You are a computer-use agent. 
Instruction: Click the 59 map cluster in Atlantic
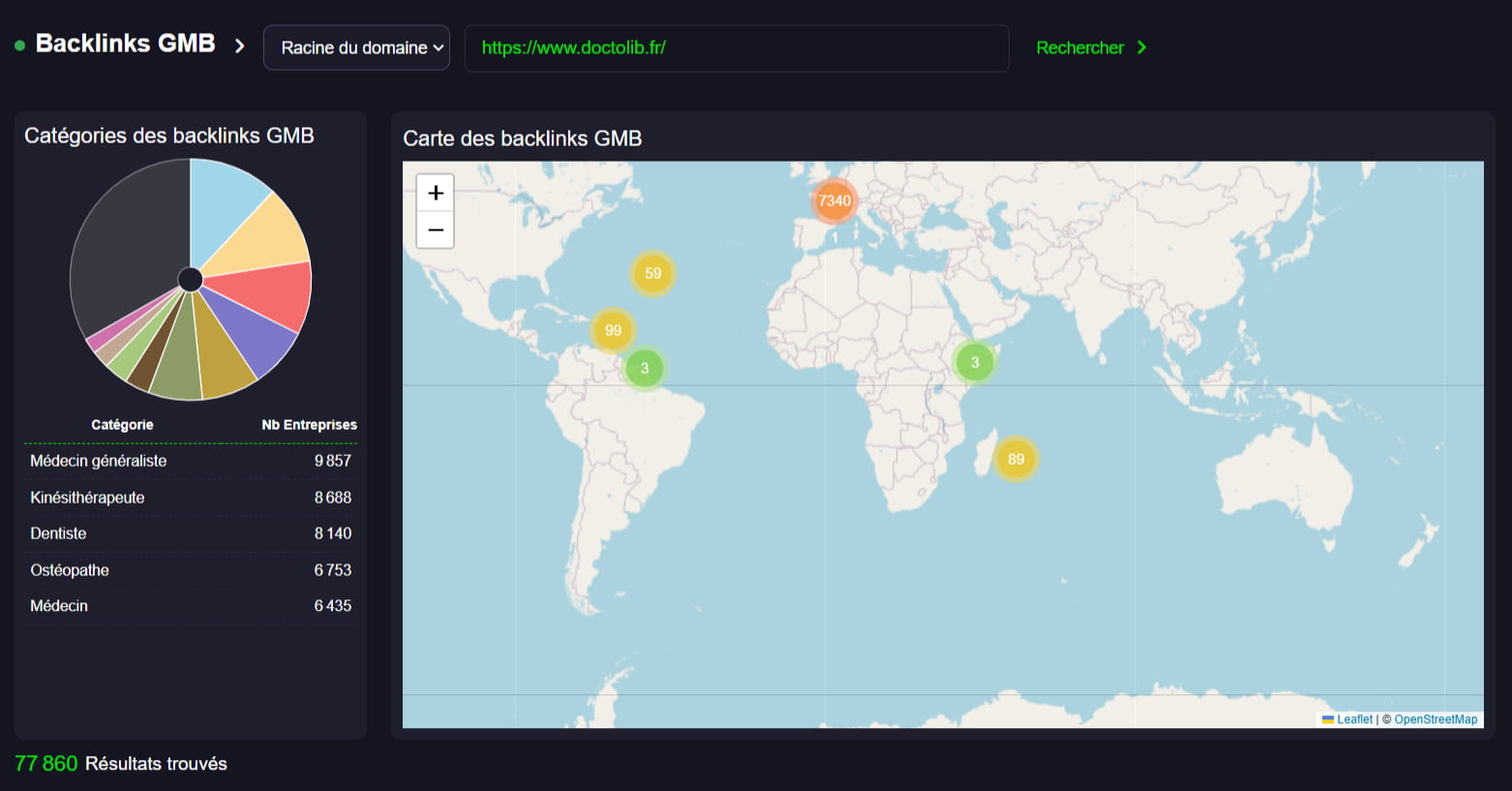(x=653, y=274)
